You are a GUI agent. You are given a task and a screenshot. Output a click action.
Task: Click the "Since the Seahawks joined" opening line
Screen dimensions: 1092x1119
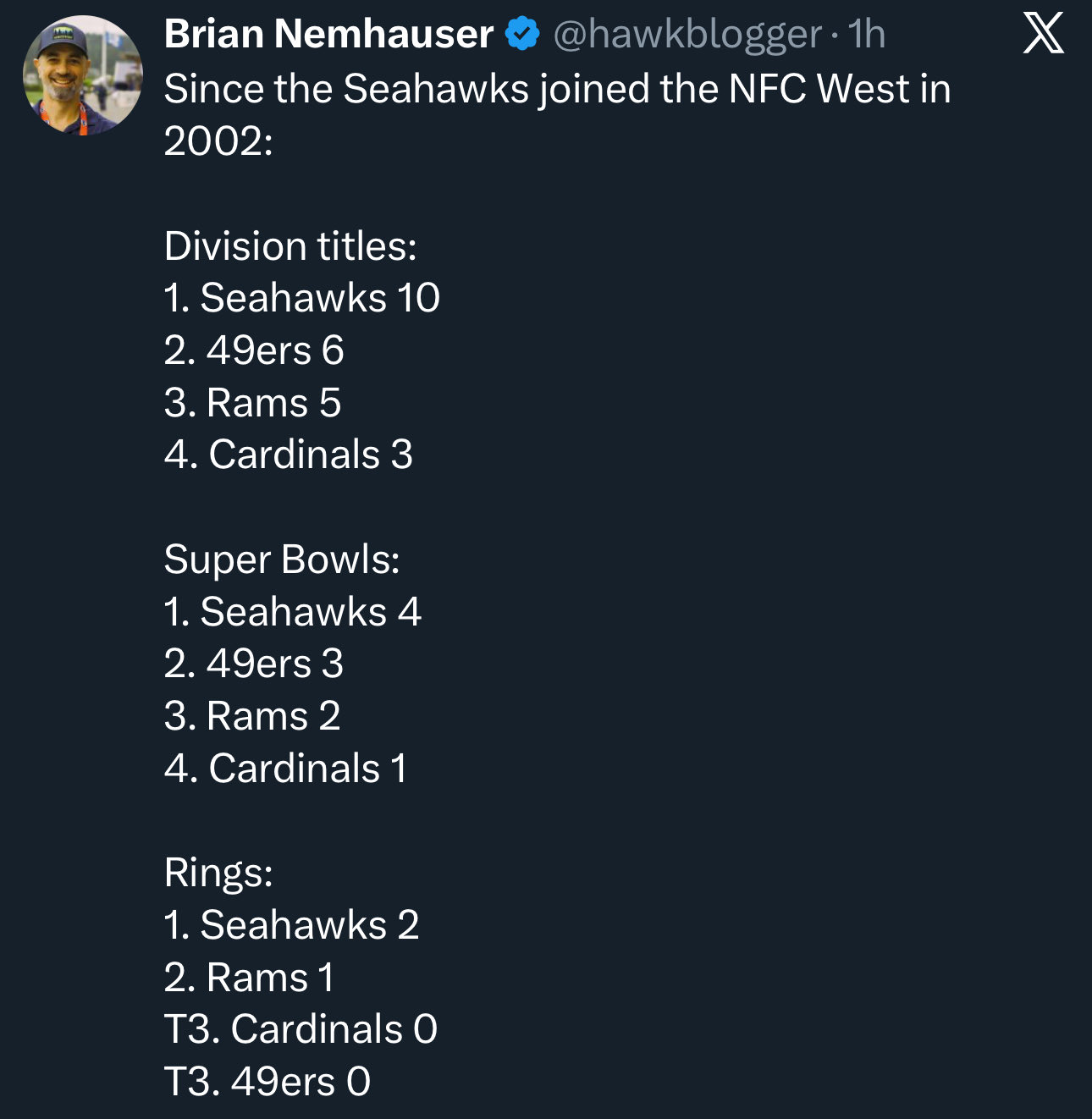pyautogui.click(x=556, y=89)
